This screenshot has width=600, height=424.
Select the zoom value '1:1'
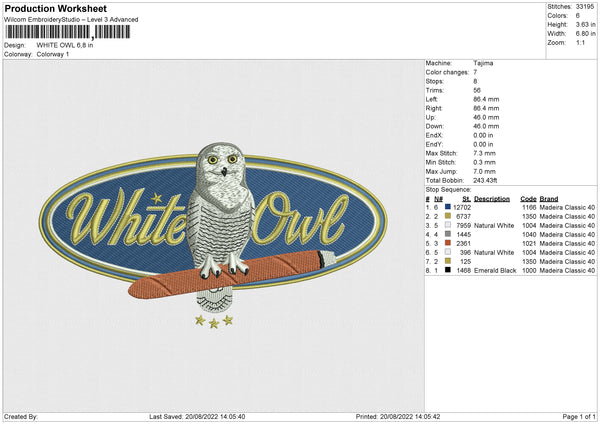[x=580, y=42]
